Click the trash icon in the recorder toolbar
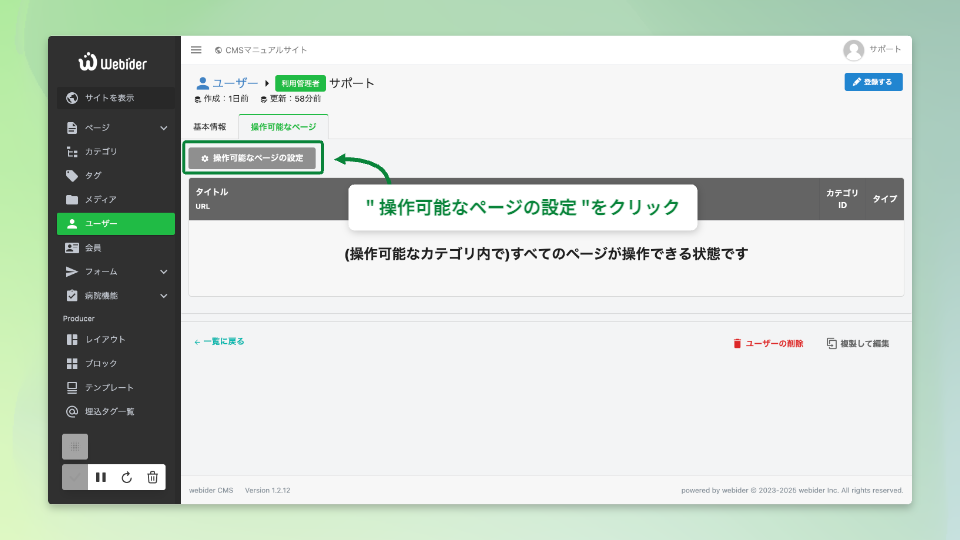This screenshot has height=540, width=960. [x=152, y=477]
